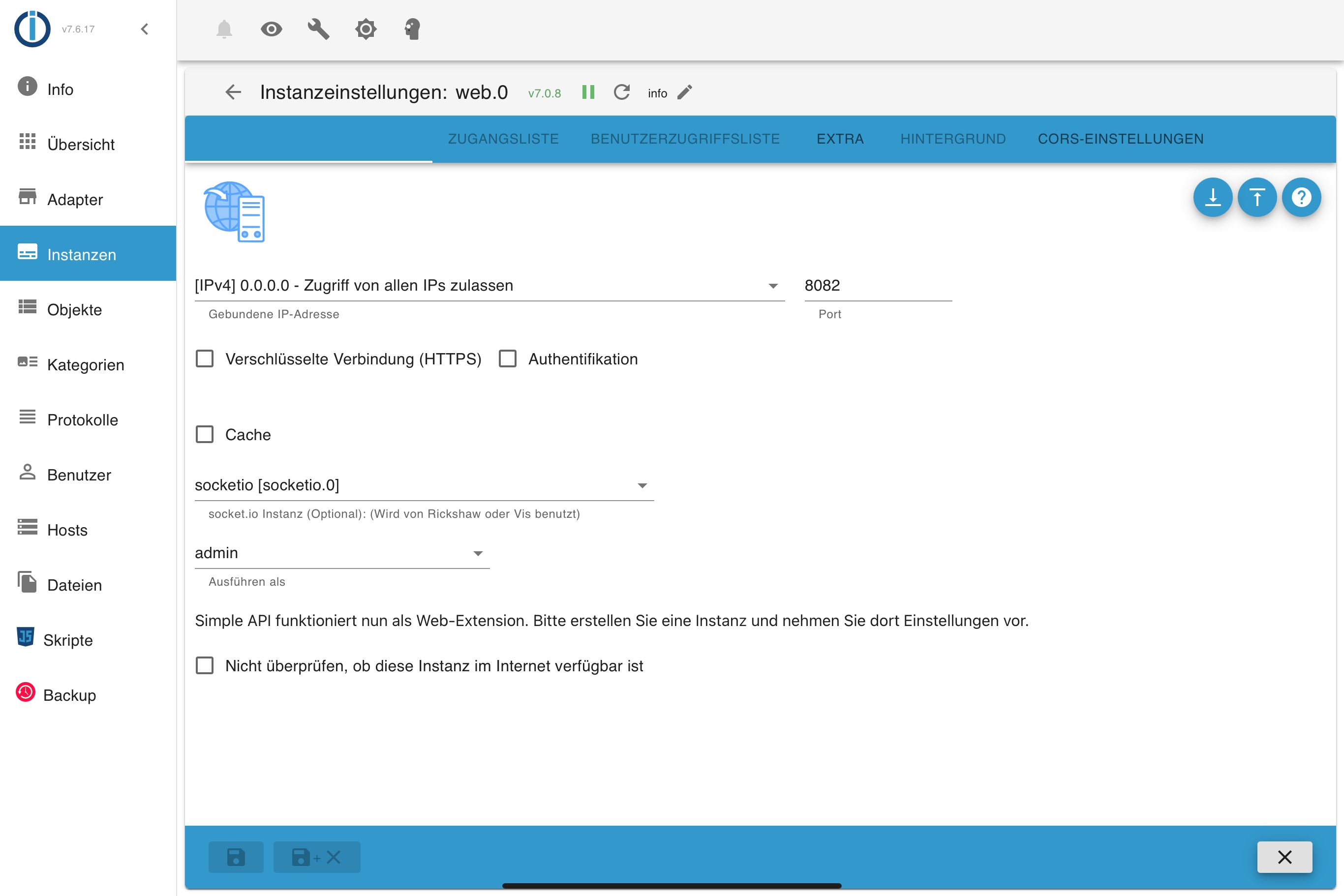This screenshot has height=896, width=1344.
Task: Click eye visibility icon in toolbar
Action: coord(272,29)
